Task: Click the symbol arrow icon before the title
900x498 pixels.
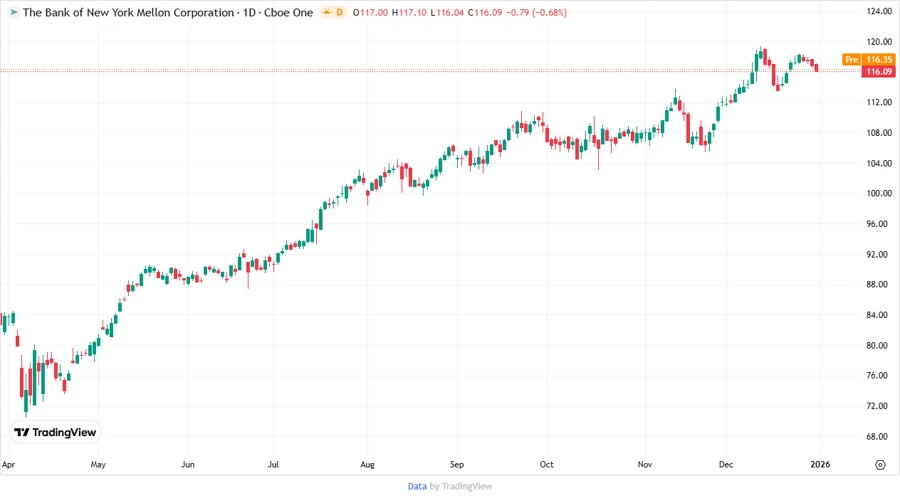Action: pyautogui.click(x=13, y=12)
